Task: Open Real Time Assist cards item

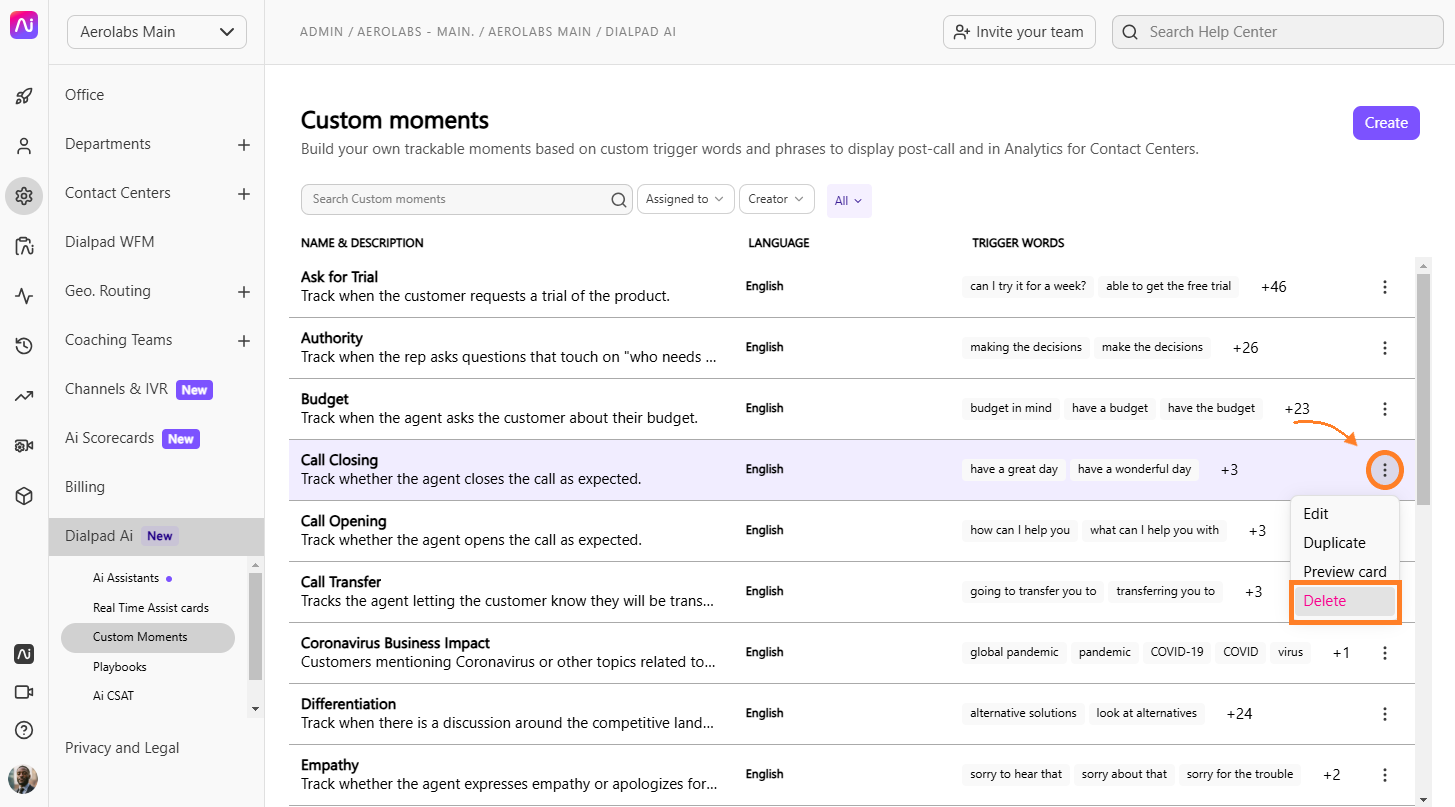Action: (x=151, y=608)
